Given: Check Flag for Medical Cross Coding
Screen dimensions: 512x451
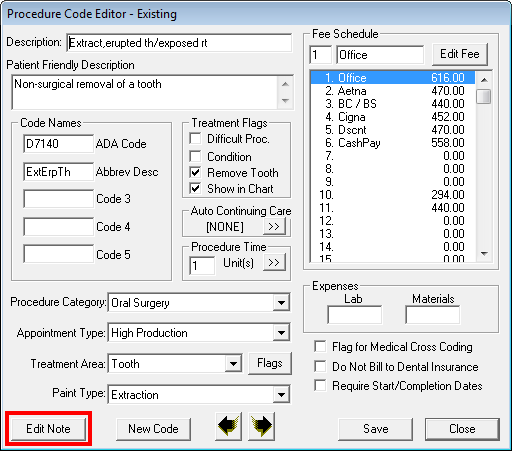Looking at the screenshot, I should click(x=320, y=346).
